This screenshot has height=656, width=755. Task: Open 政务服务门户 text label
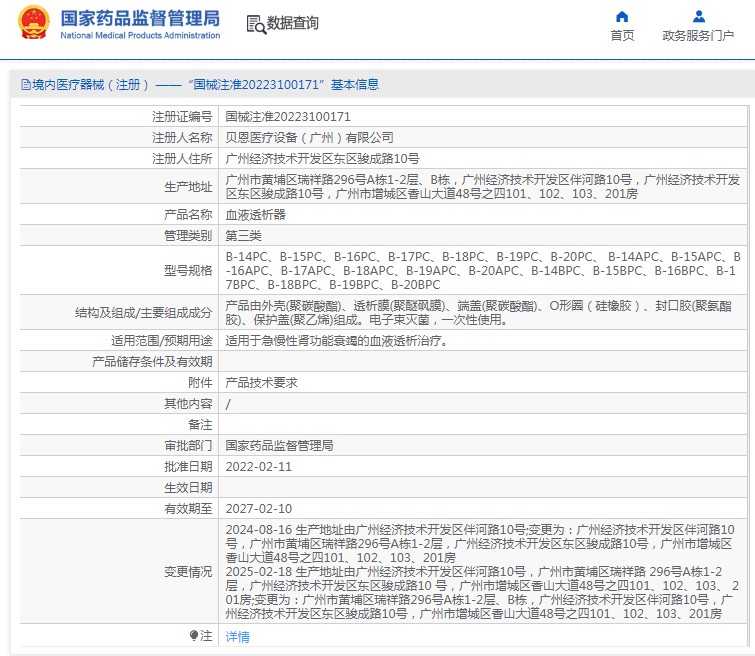(x=698, y=36)
